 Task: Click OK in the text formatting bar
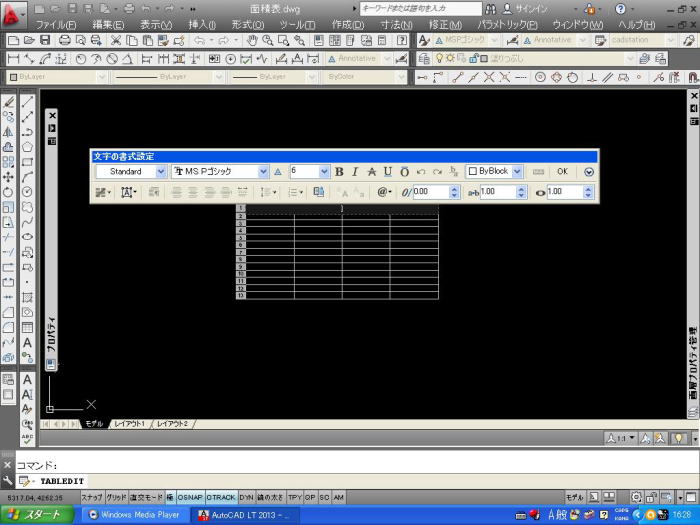(x=562, y=171)
